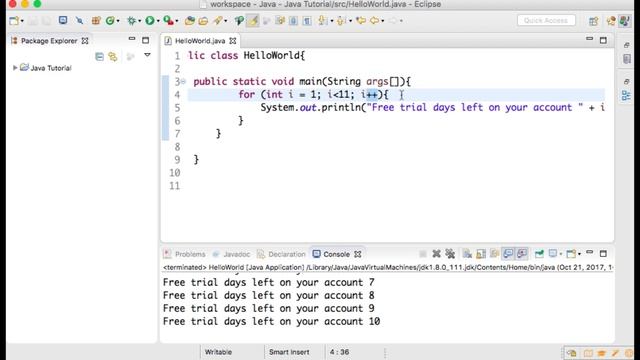
Task: Toggle Show Whitespace Characters
Action: [307, 20]
